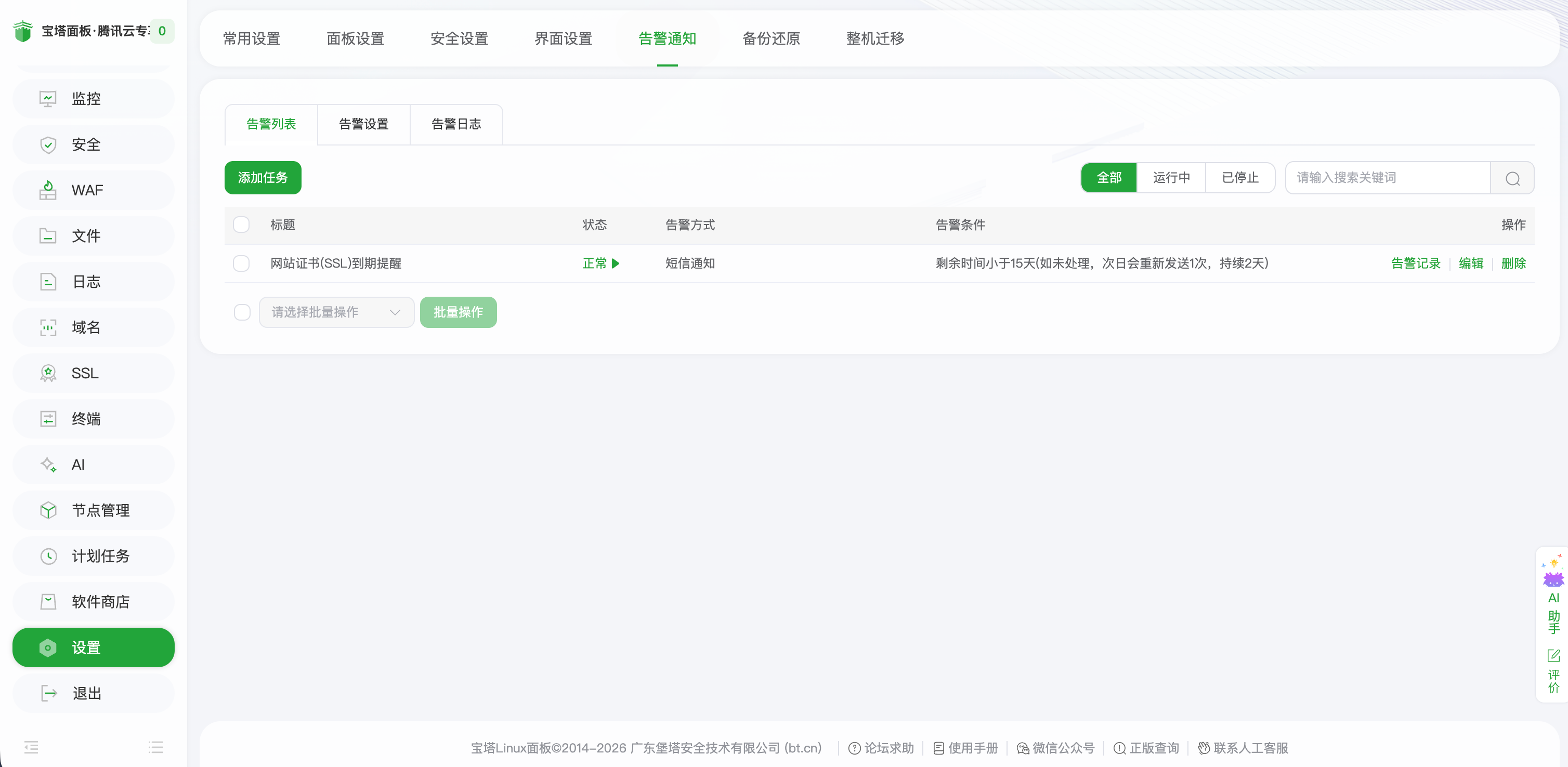Click the SSL certificate ribbon icon
The height and width of the screenshot is (767, 1568).
(x=48, y=373)
